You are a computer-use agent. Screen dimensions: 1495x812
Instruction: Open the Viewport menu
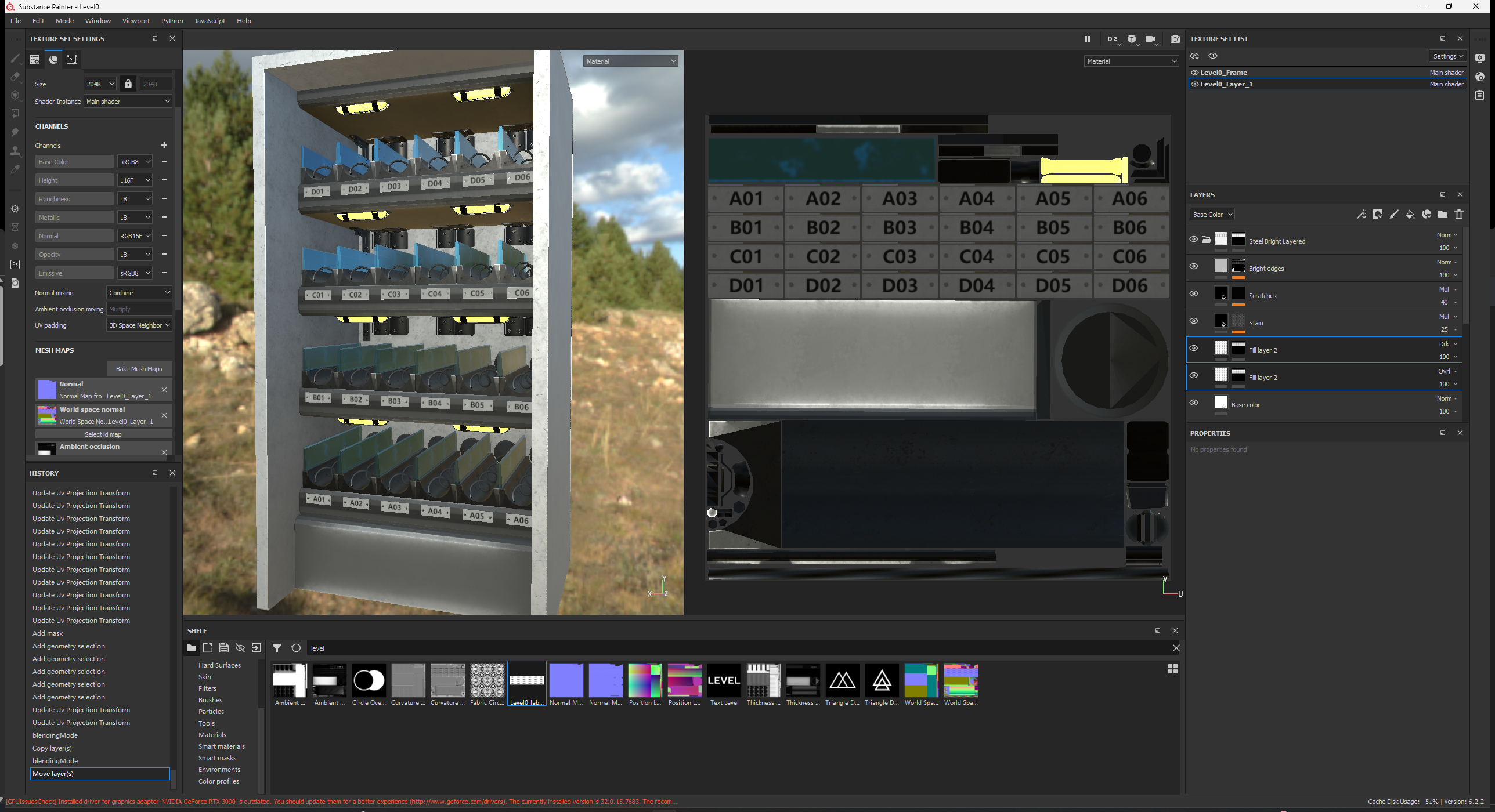click(x=136, y=21)
